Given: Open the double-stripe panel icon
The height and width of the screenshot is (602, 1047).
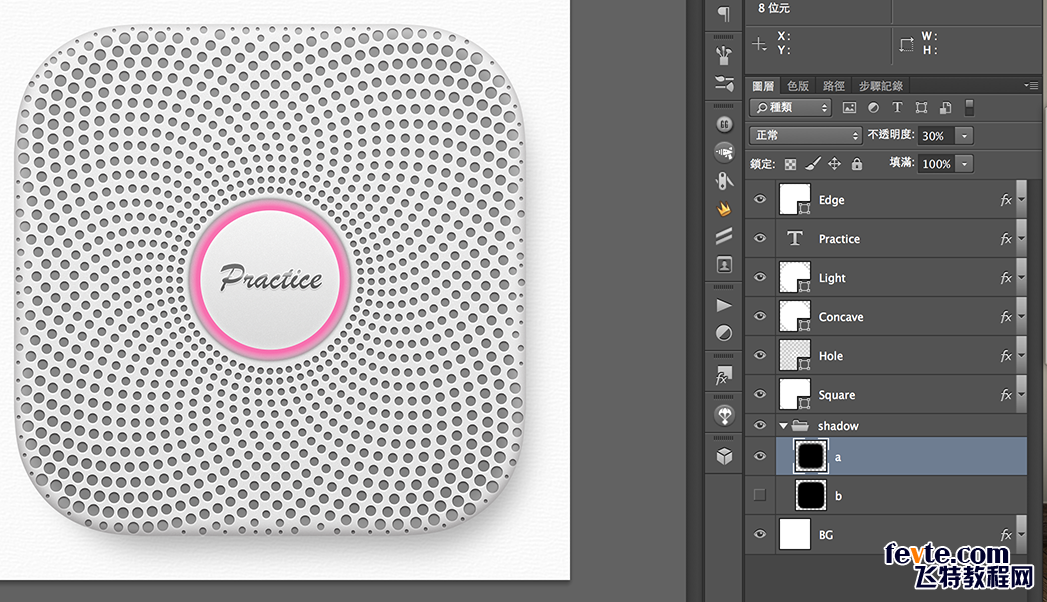Looking at the screenshot, I should pyautogui.click(x=724, y=236).
